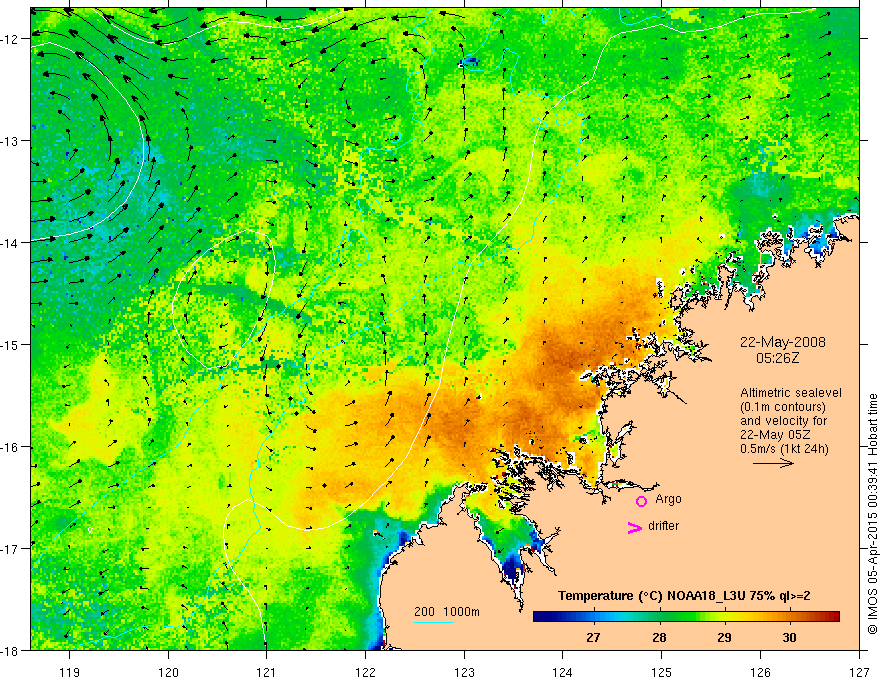The width and height of the screenshot is (880, 680).
Task: Click longitude label '125' on bottom axis
Action: point(662,672)
